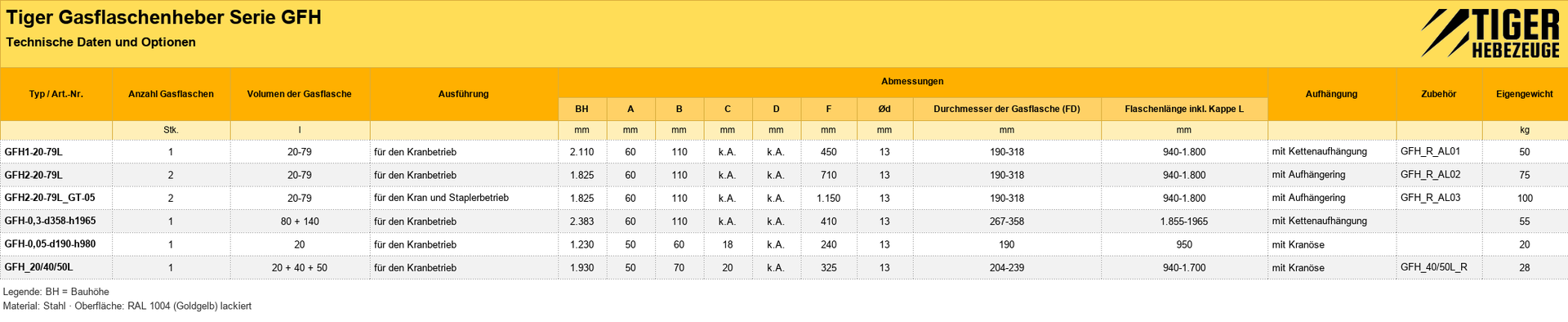The height and width of the screenshot is (322, 1568).
Task: Click the Aufhängung column header
Action: [x=1331, y=94]
